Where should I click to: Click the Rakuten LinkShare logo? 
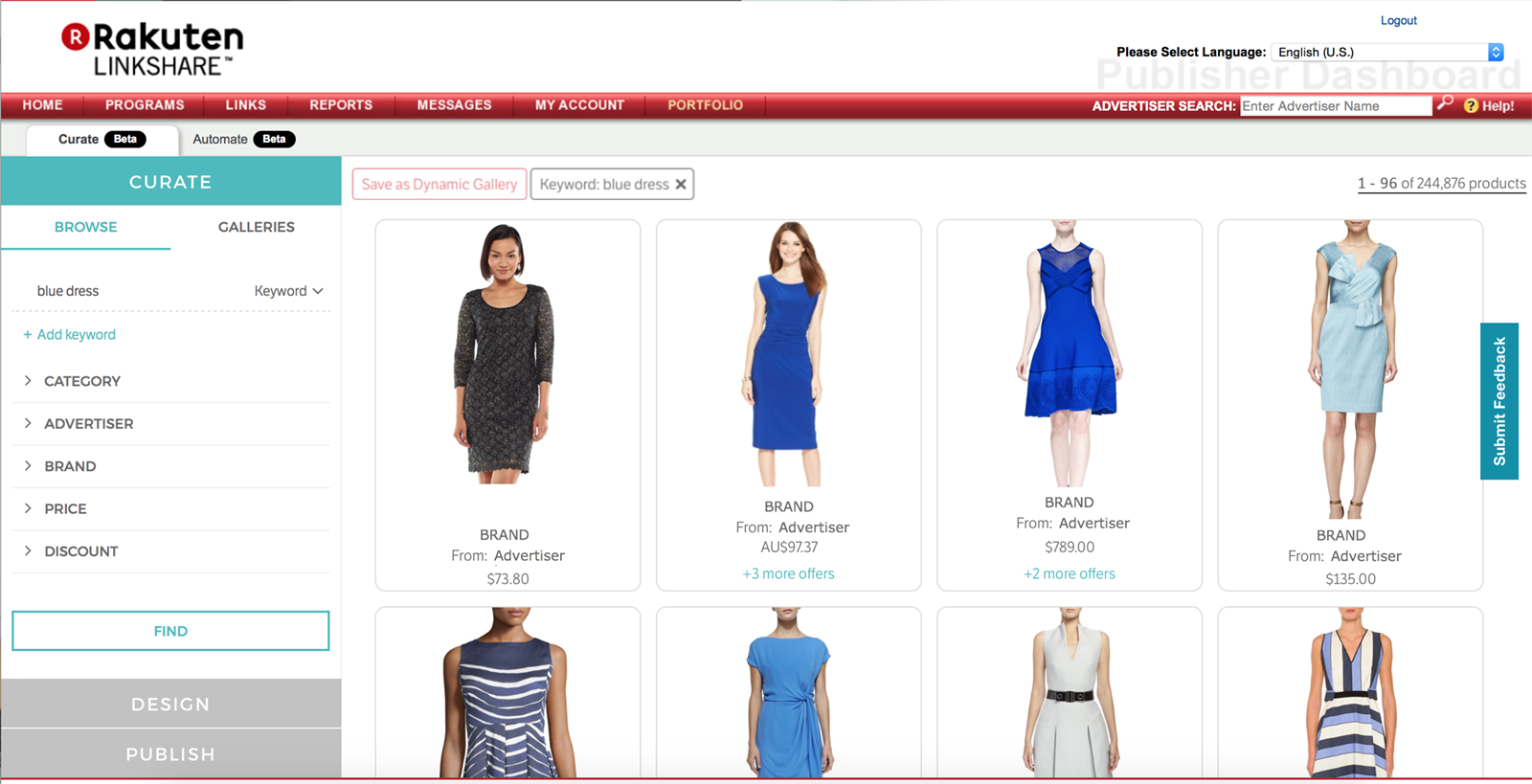[x=153, y=50]
